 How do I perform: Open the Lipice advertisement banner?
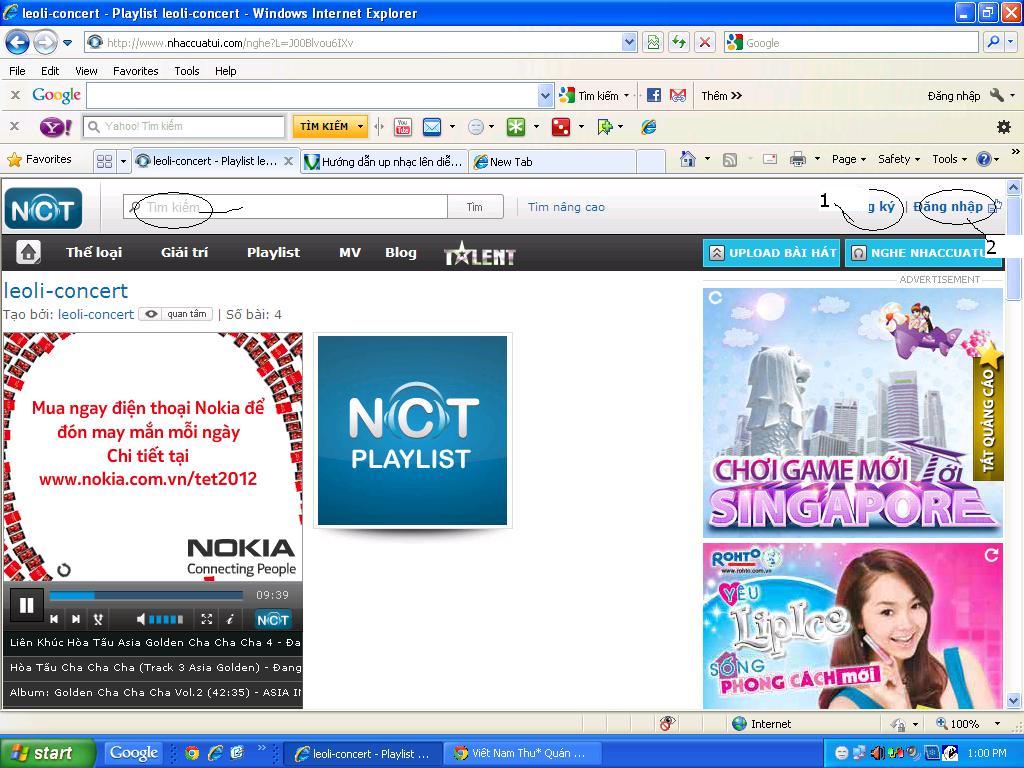[853, 626]
